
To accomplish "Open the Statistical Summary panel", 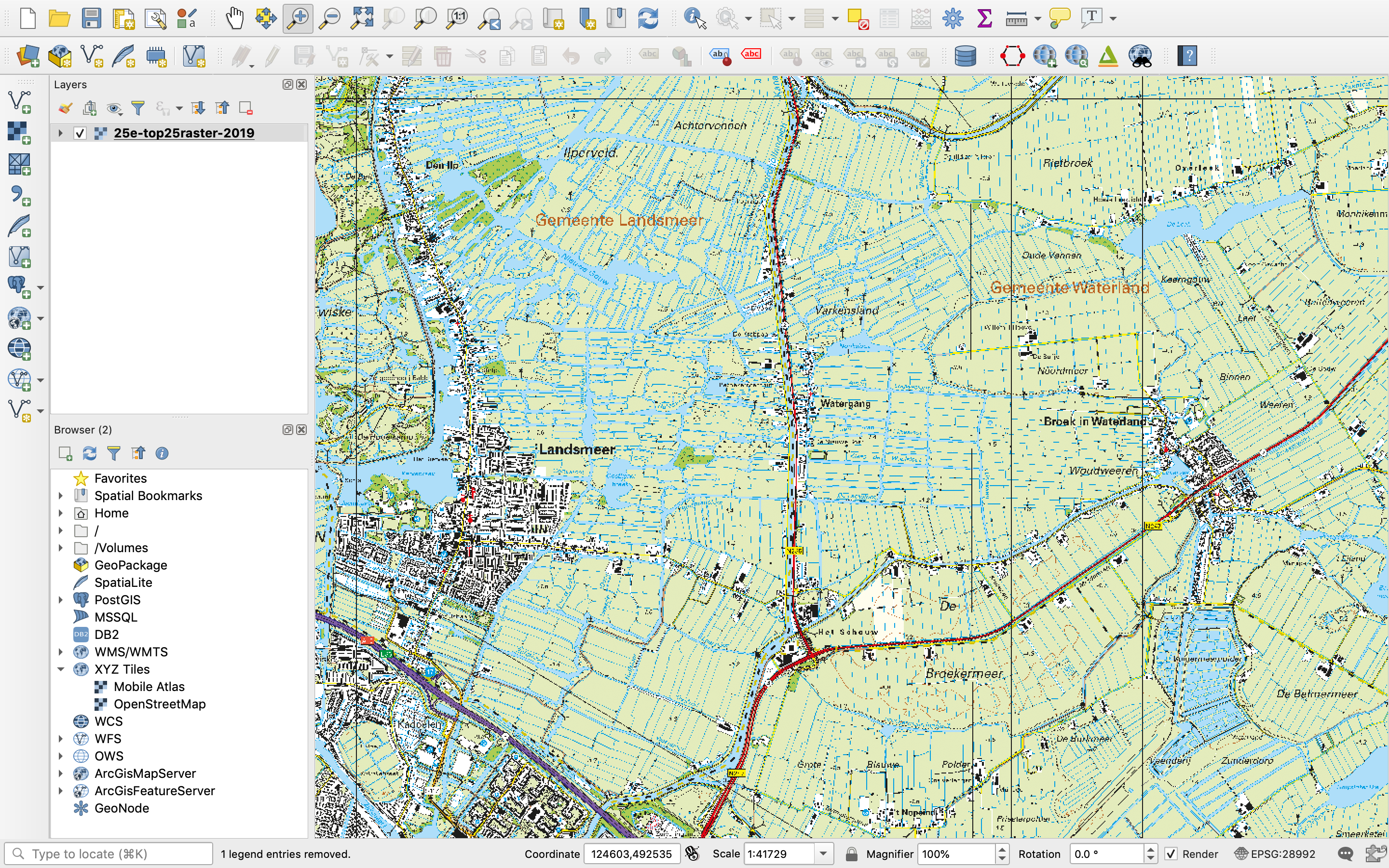I will [x=984, y=18].
